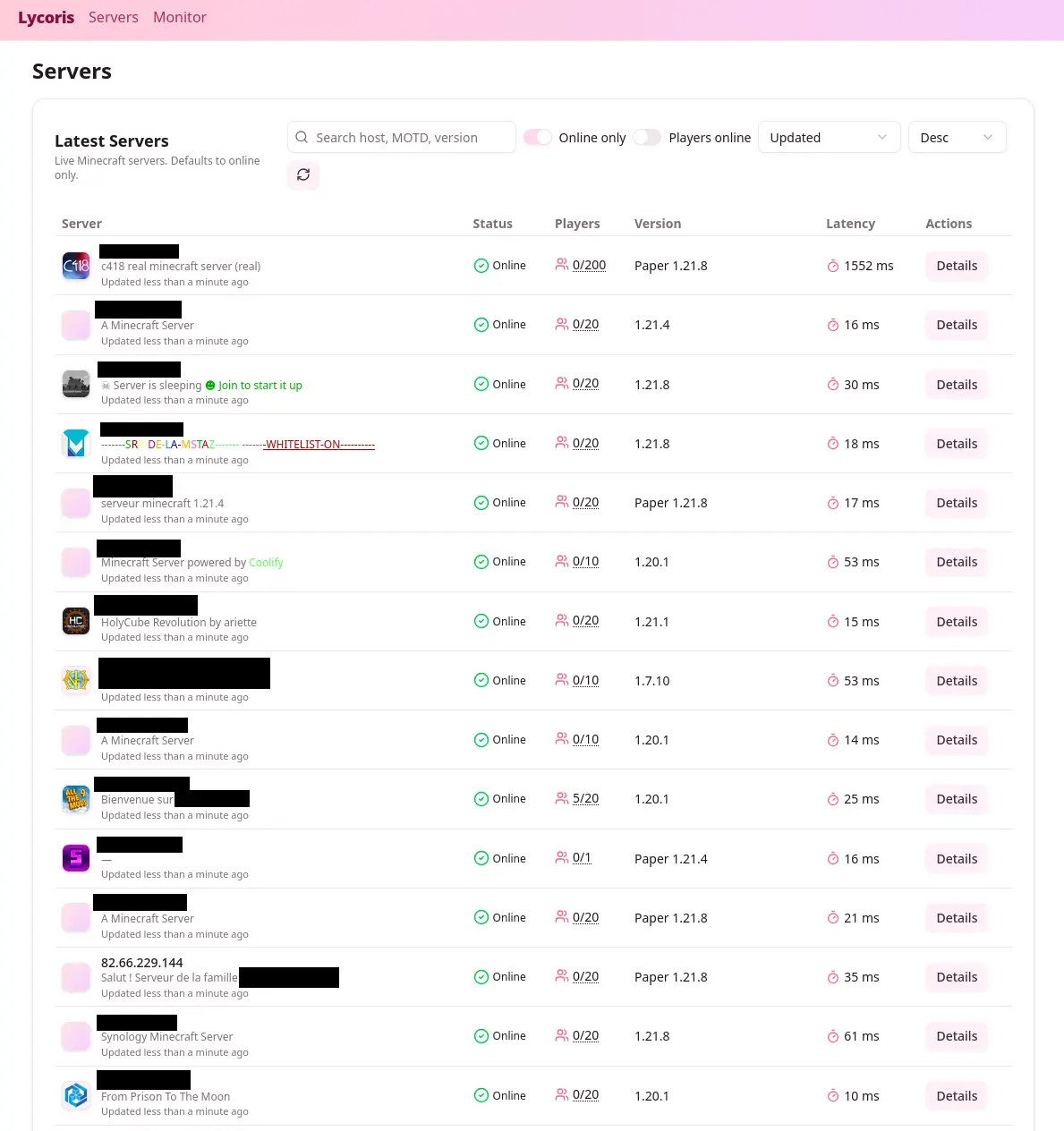Click the HolyCube Revolution server icon
This screenshot has width=1064, height=1131.
[76, 621]
